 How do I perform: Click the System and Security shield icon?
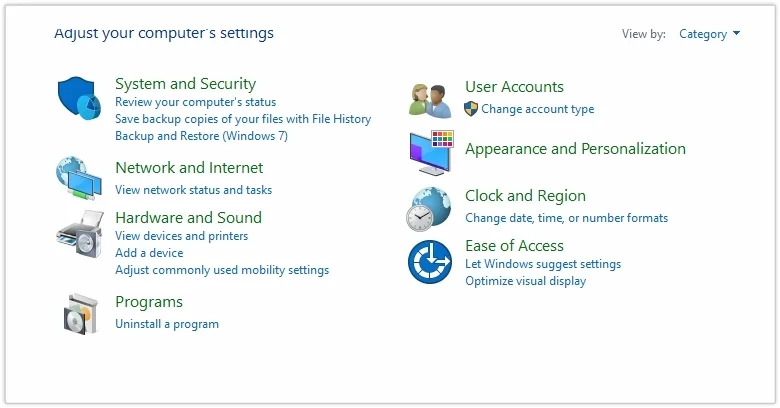tap(80, 99)
